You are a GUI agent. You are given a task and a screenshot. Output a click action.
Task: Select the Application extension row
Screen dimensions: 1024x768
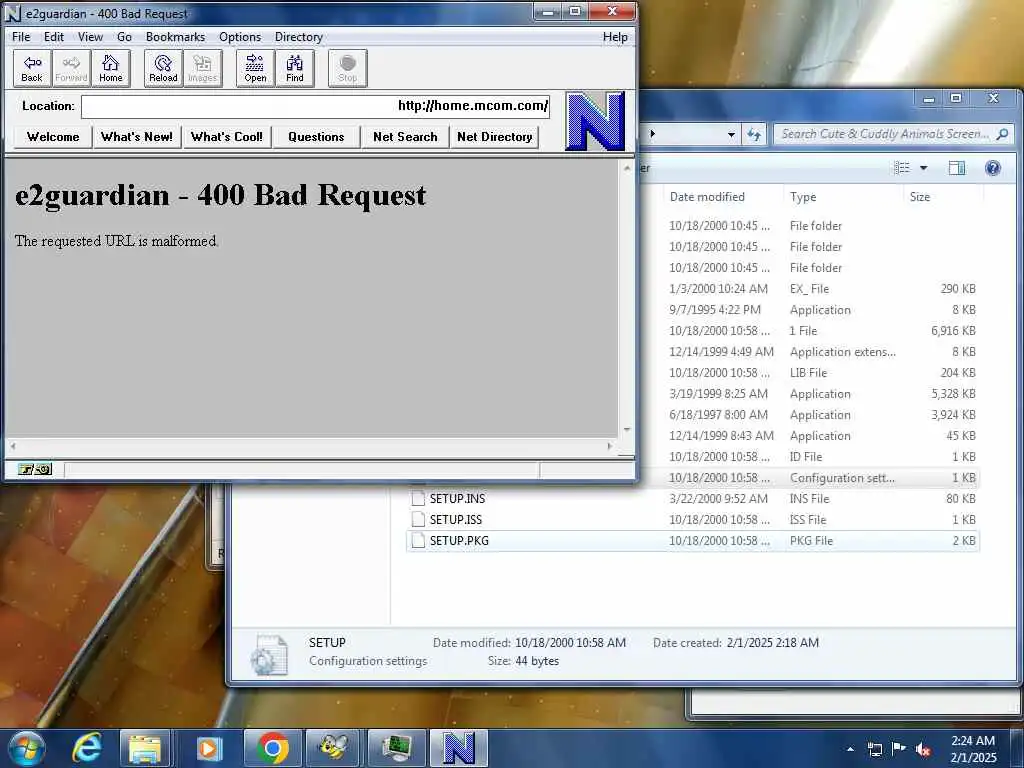808,352
